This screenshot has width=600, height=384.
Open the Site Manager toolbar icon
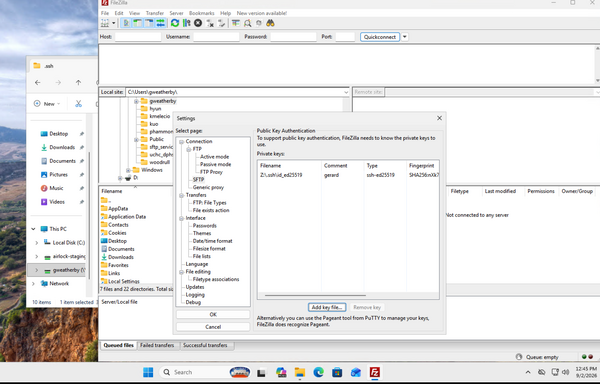[104, 23]
